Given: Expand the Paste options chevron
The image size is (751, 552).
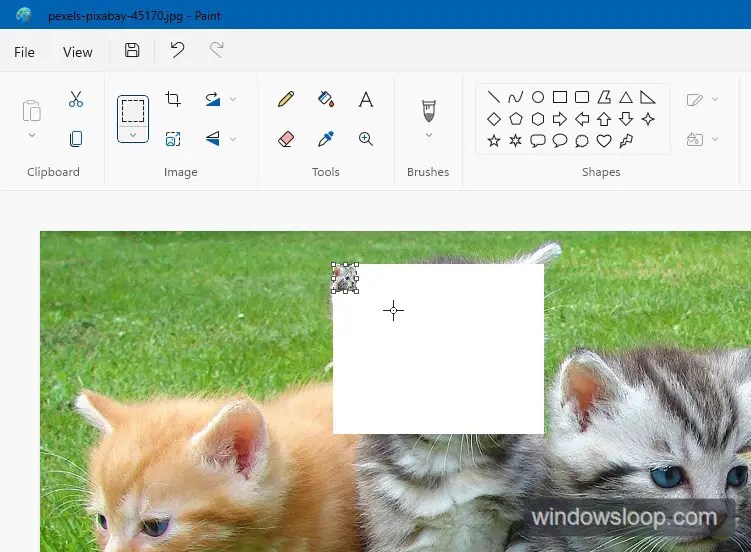Looking at the screenshot, I should (32, 135).
